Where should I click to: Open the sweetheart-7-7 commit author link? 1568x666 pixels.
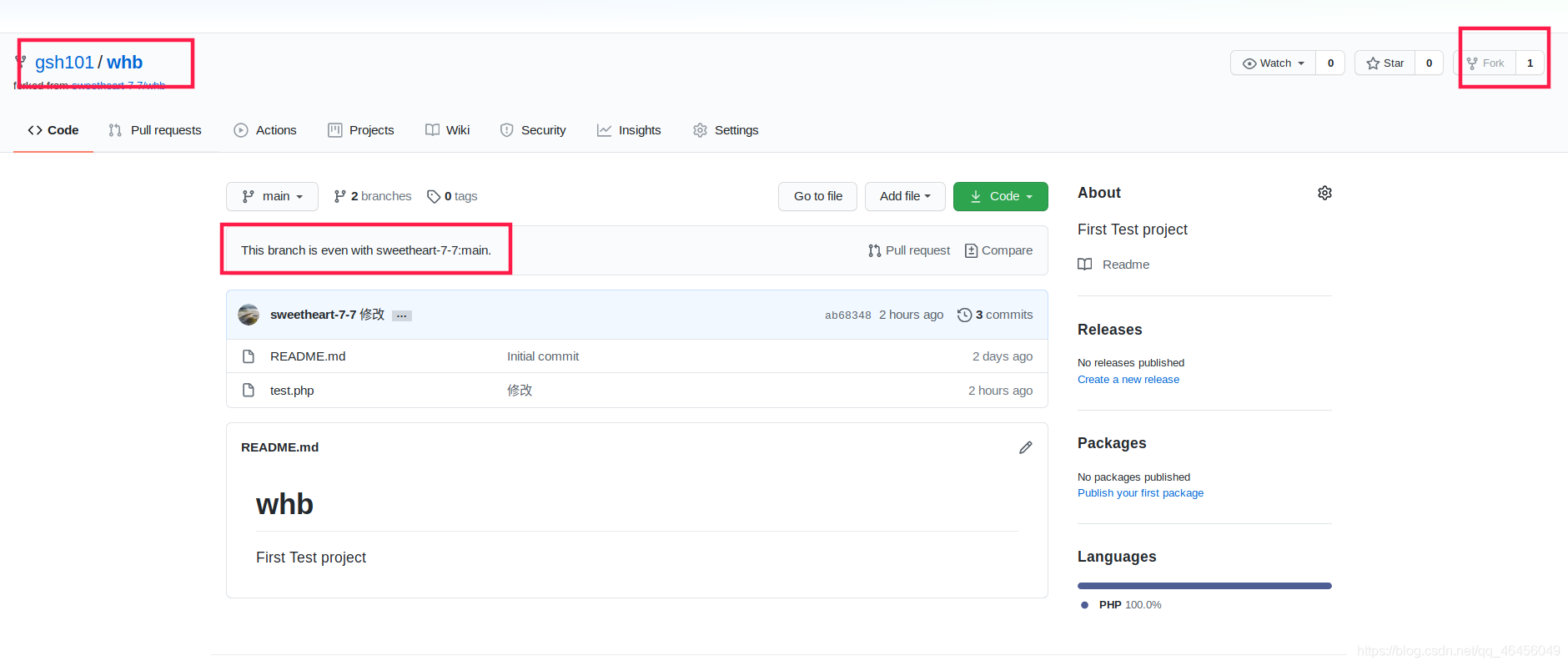tap(313, 315)
